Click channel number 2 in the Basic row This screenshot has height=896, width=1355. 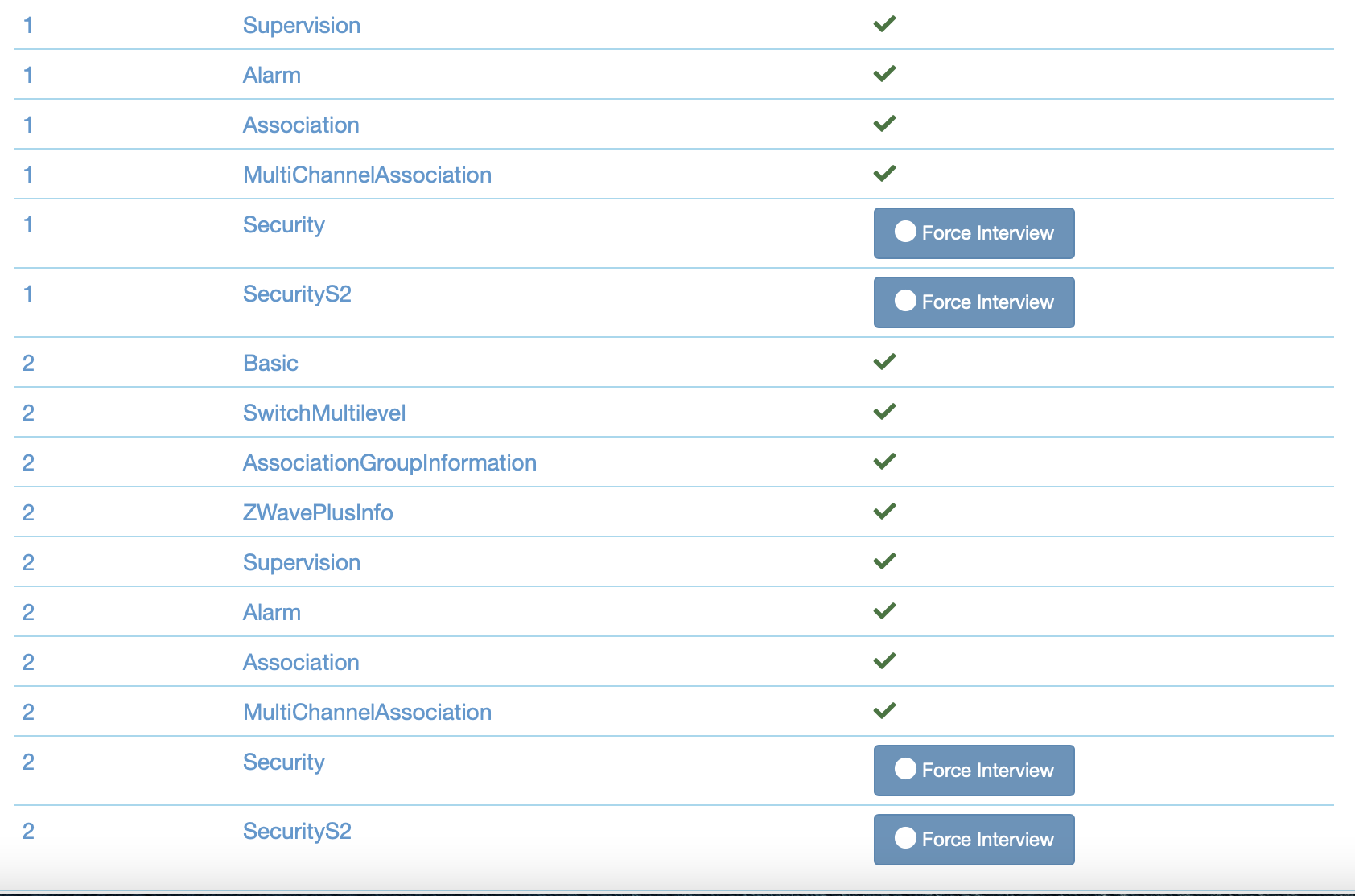tap(28, 364)
